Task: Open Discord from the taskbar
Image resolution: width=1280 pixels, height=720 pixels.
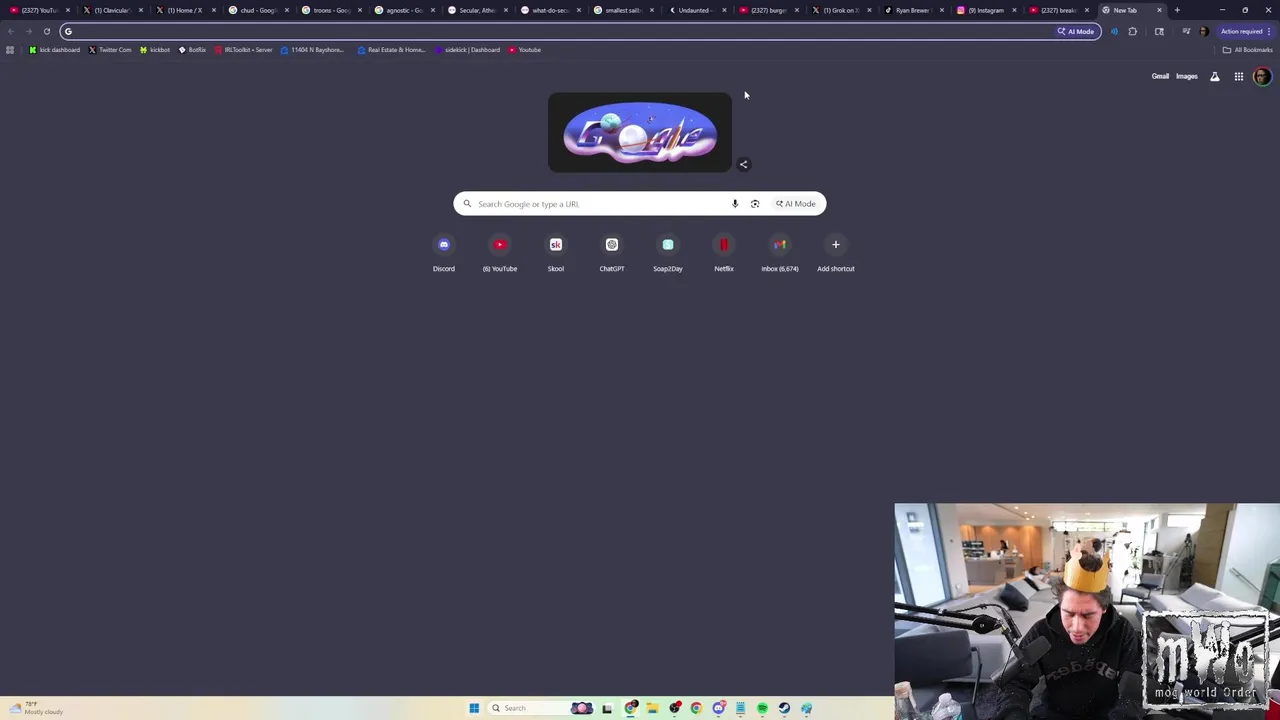Action: 718,708
